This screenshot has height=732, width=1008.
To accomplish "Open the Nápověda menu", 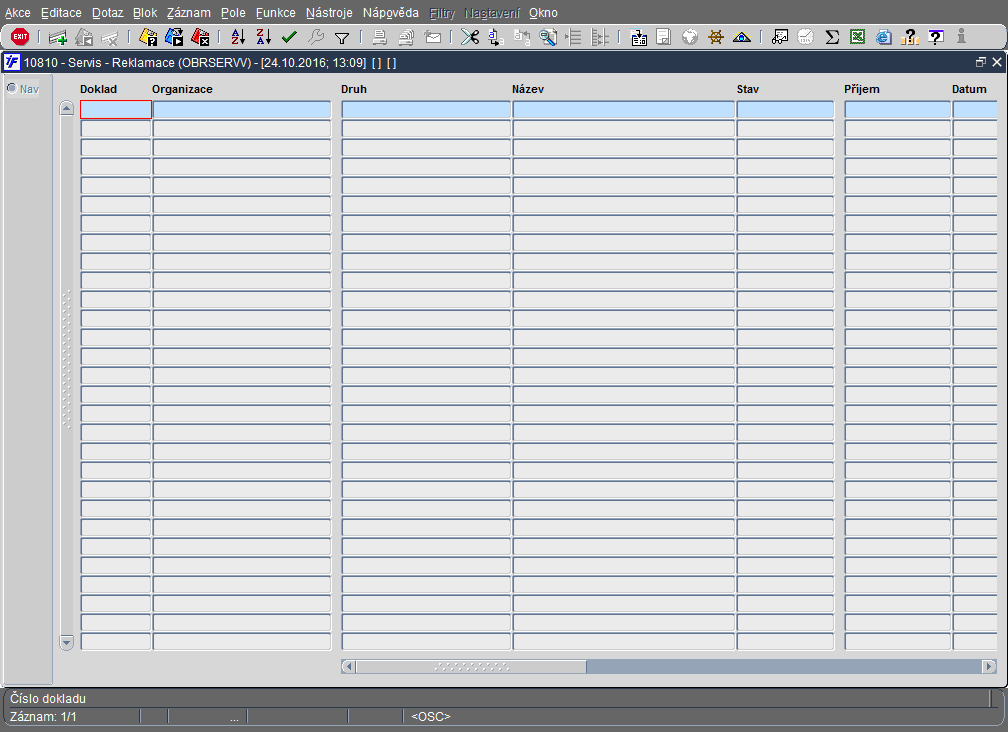I will 390,13.
